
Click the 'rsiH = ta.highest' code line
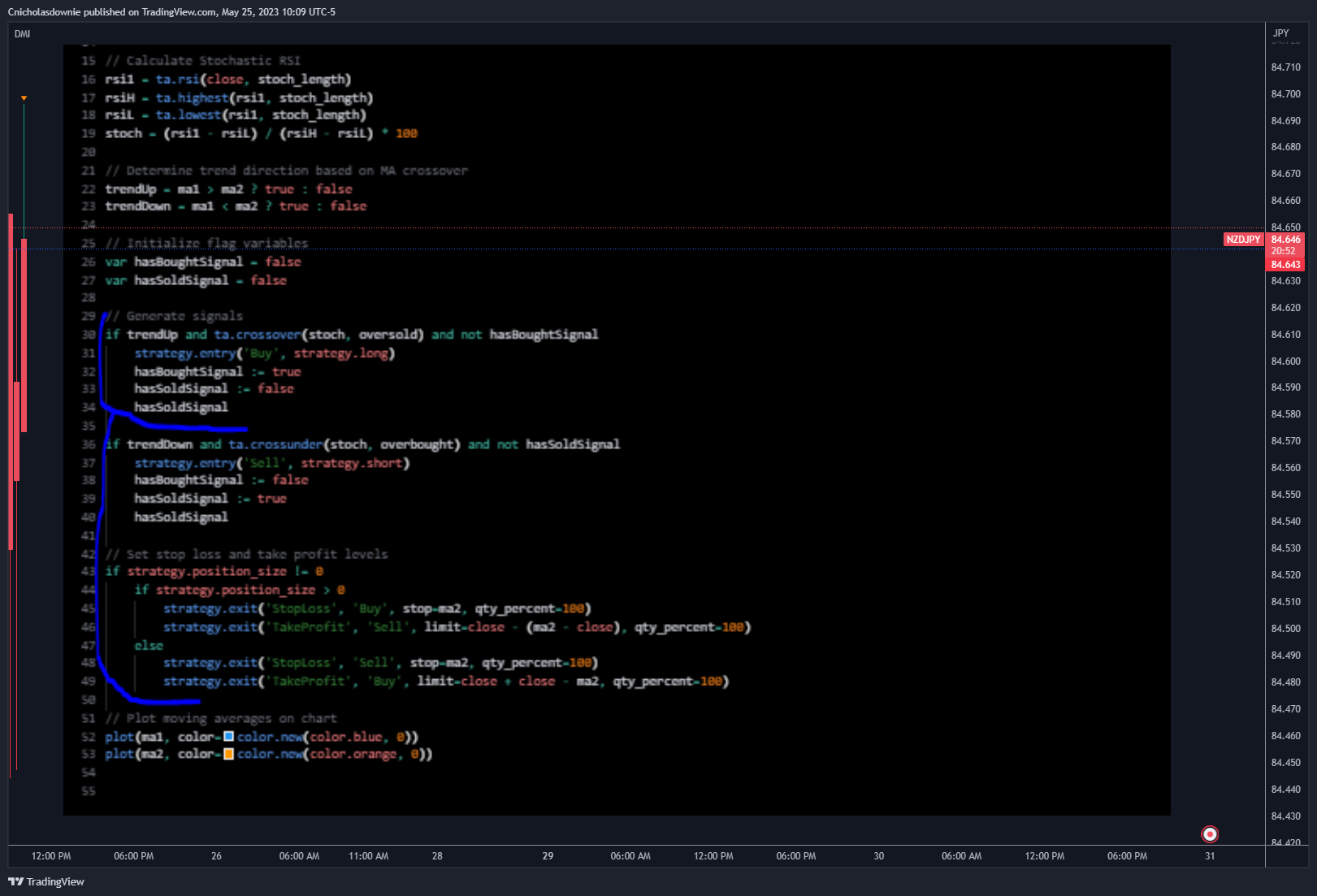coord(239,98)
